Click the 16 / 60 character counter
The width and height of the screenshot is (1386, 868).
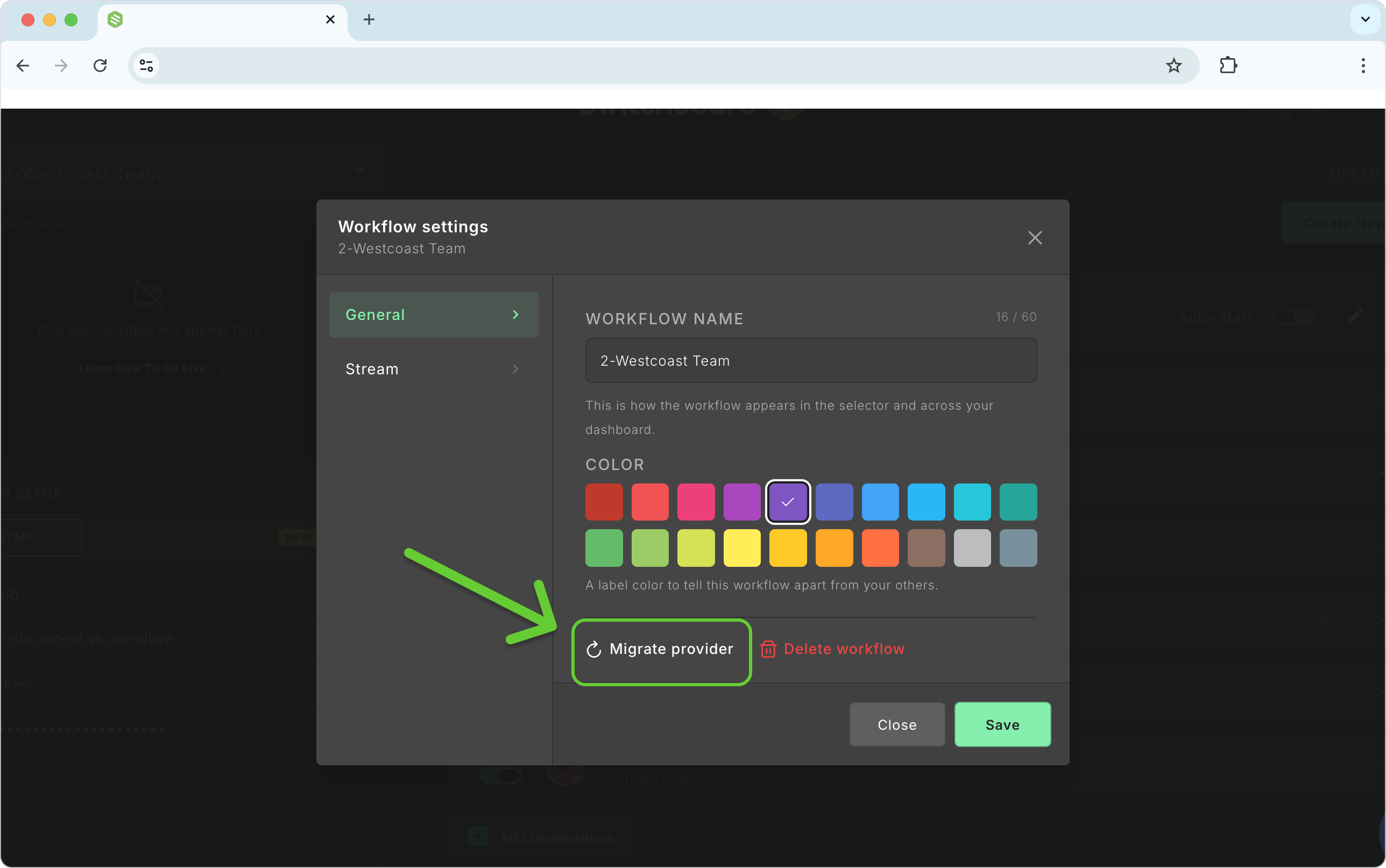(x=1016, y=317)
